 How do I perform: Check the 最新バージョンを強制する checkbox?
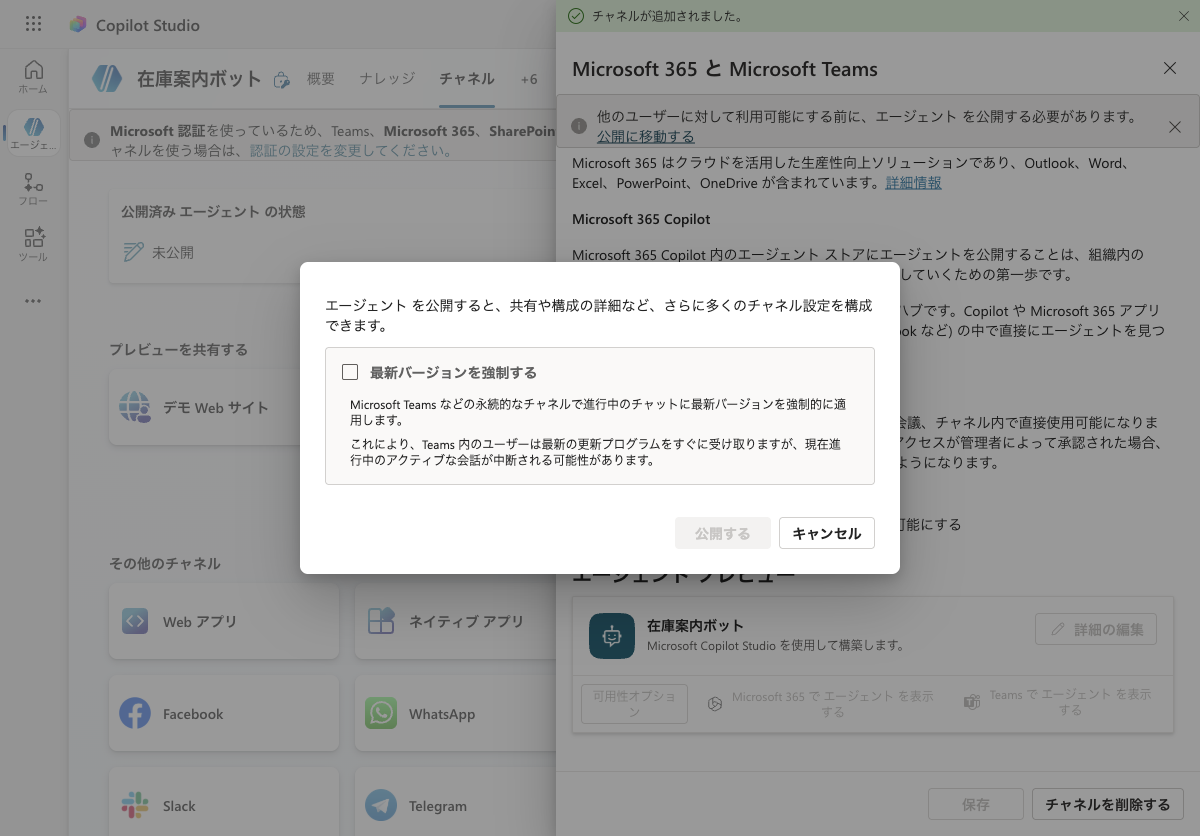[350, 373]
